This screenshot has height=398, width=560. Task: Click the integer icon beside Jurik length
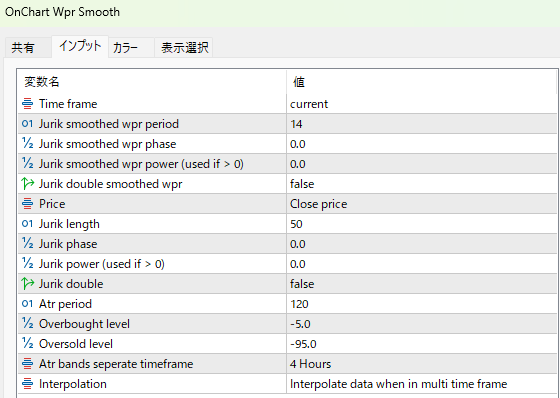[28, 224]
